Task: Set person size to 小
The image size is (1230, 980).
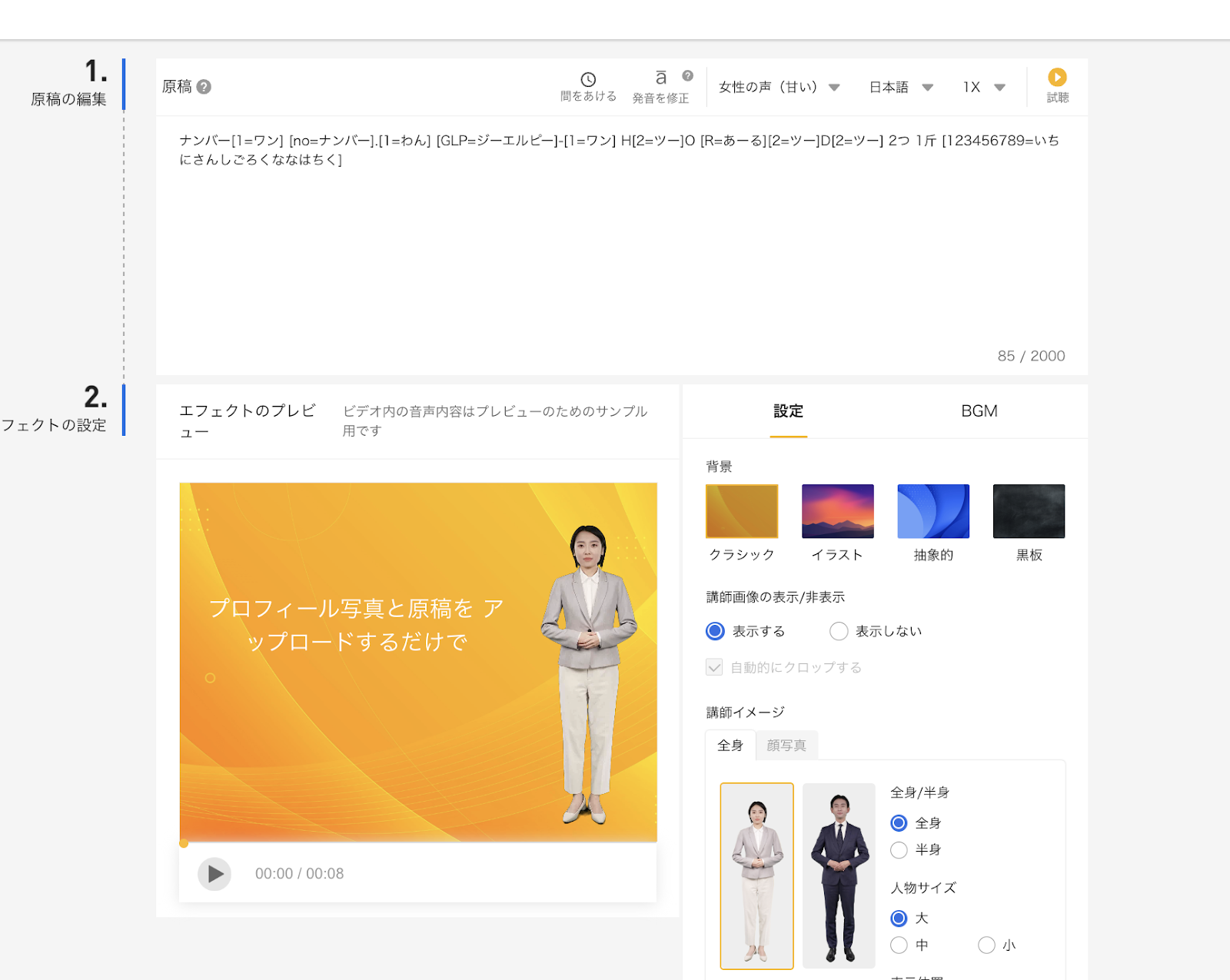Action: [x=986, y=945]
